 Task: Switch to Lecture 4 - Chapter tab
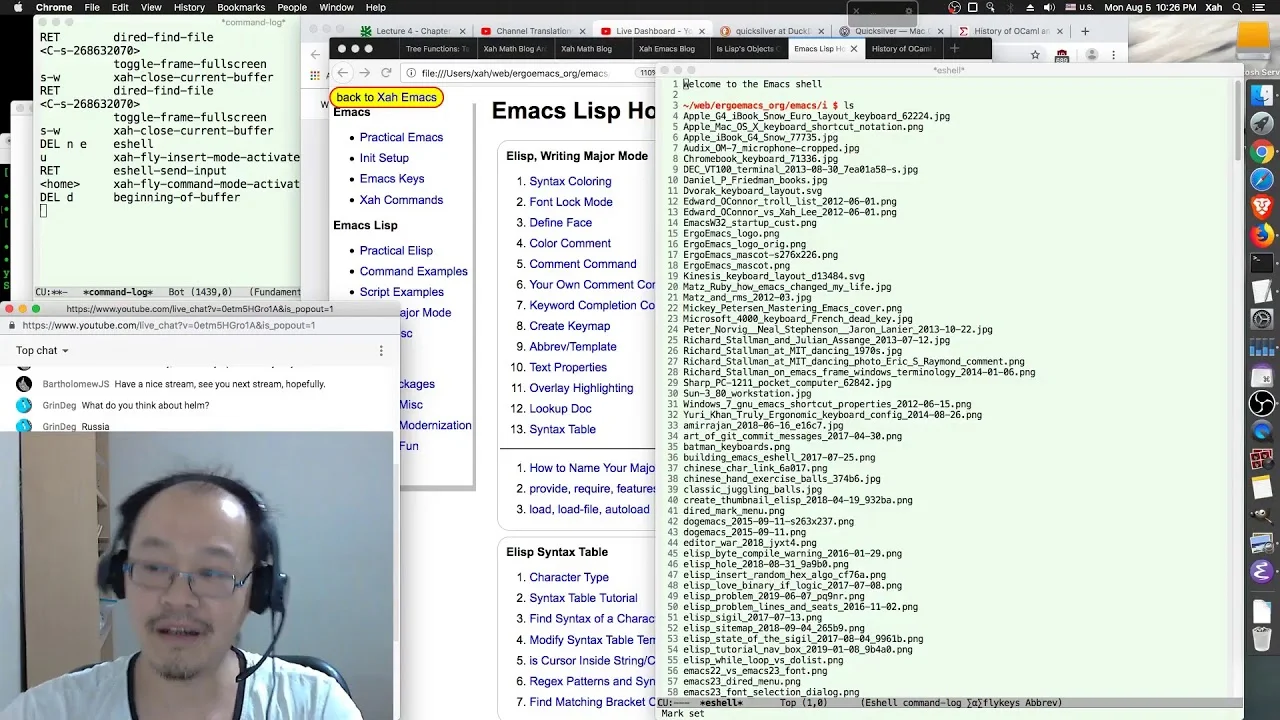click(413, 31)
